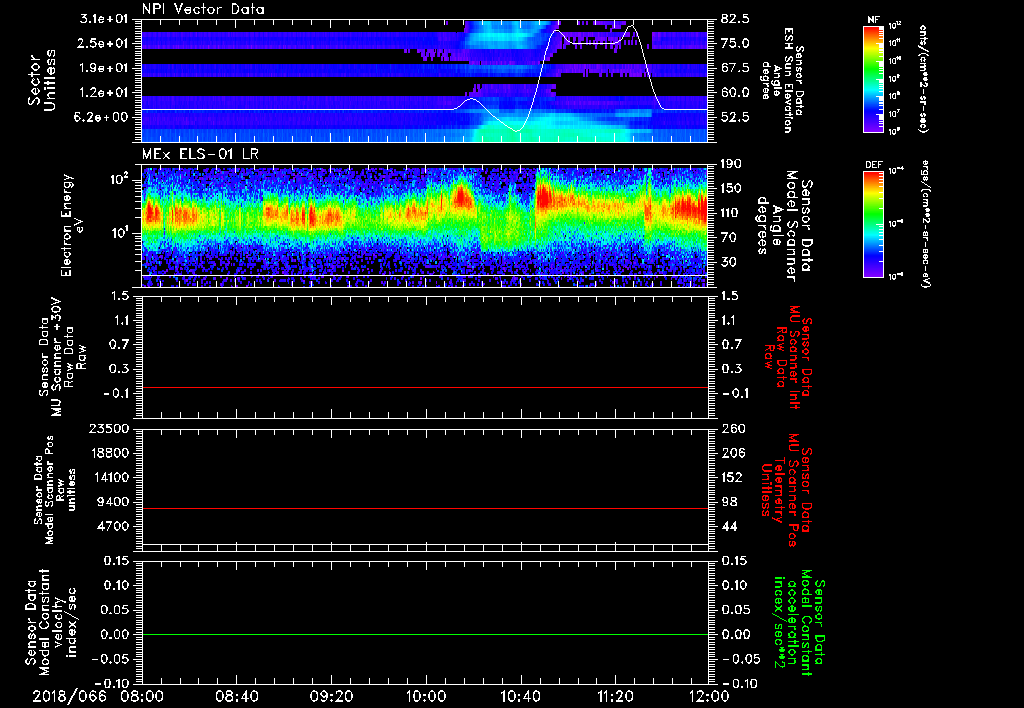Select the 10:00 time axis label
The image size is (1024, 708).
coord(425,695)
